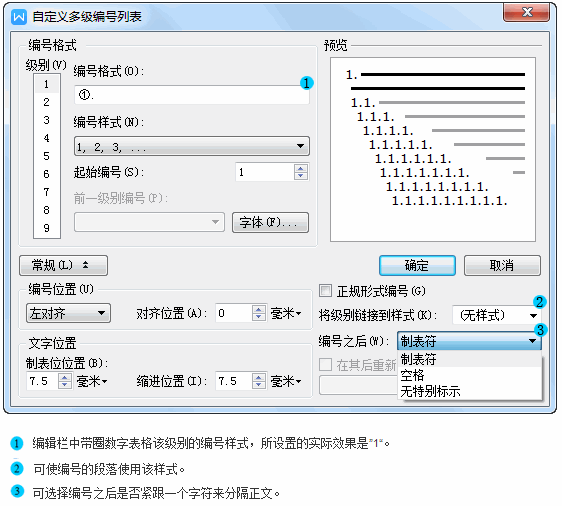
Task: Click the WPS logo icon in title bar
Action: (19, 16)
